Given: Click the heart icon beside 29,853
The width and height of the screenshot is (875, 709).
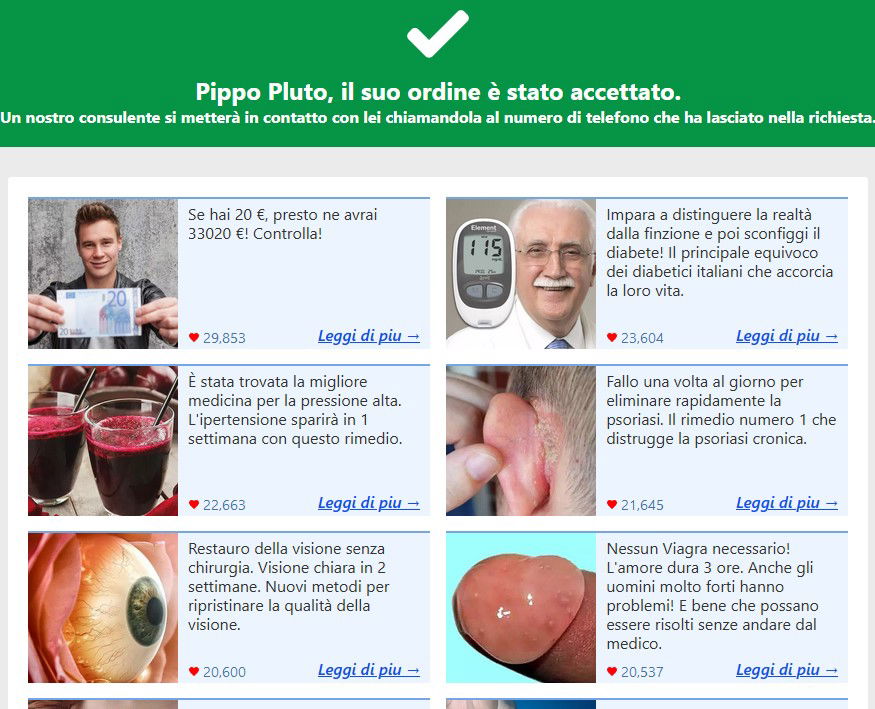Looking at the screenshot, I should click(x=194, y=337).
